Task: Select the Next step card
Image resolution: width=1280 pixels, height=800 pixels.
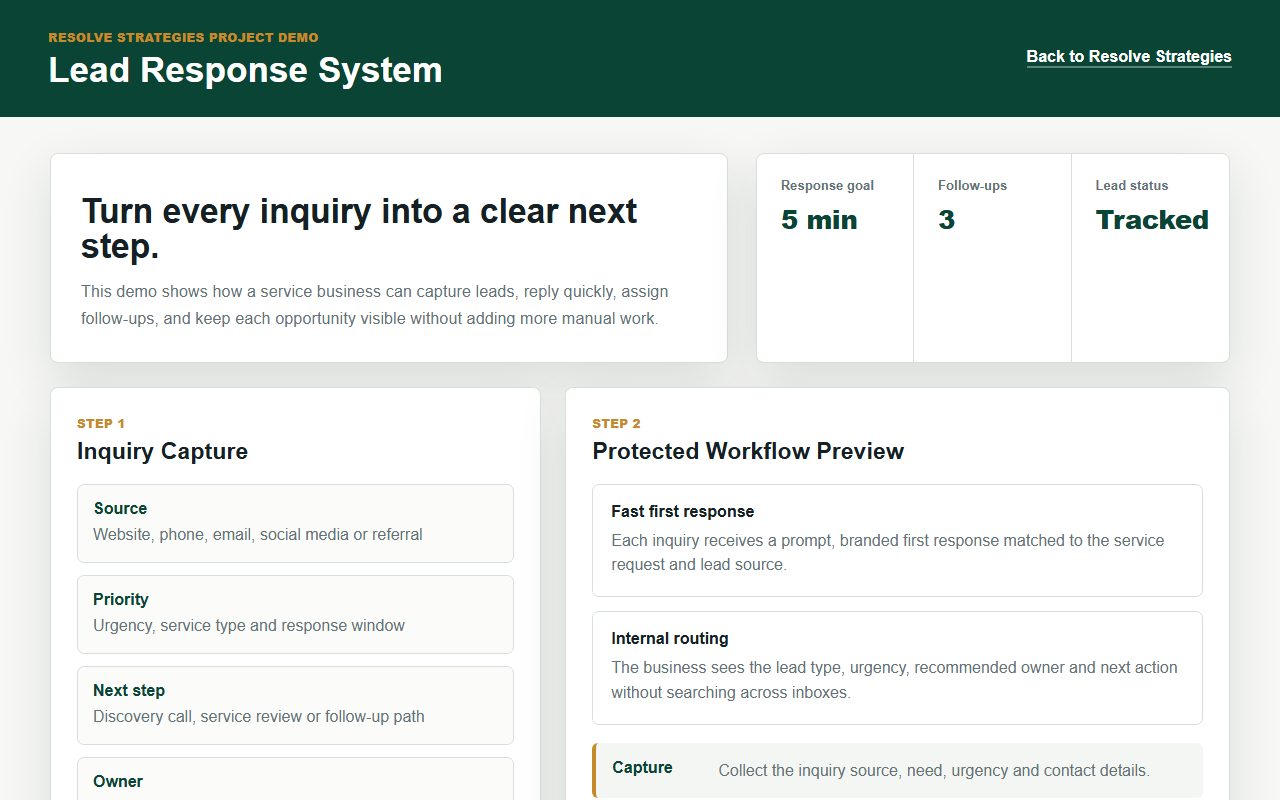Action: (x=295, y=705)
